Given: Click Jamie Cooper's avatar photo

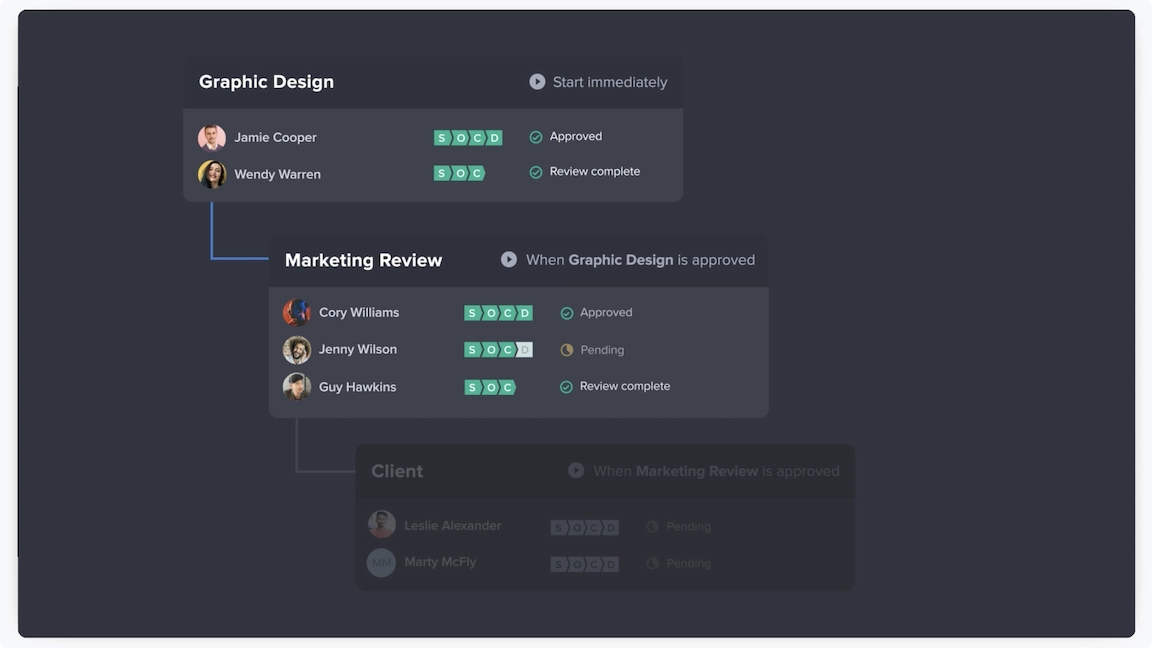Looking at the screenshot, I should (212, 137).
